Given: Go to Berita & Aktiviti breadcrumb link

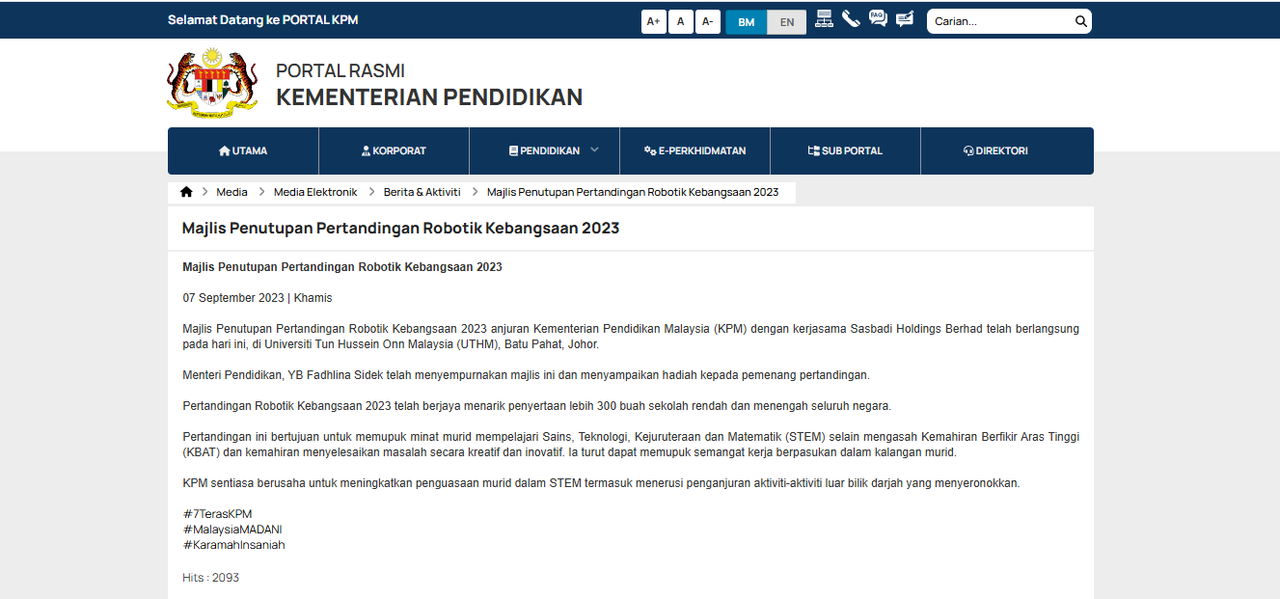Looking at the screenshot, I should [422, 192].
